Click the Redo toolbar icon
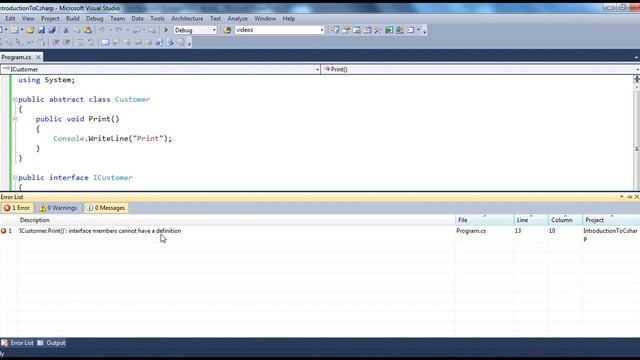The width and height of the screenshot is (640, 360). [x=118, y=30]
